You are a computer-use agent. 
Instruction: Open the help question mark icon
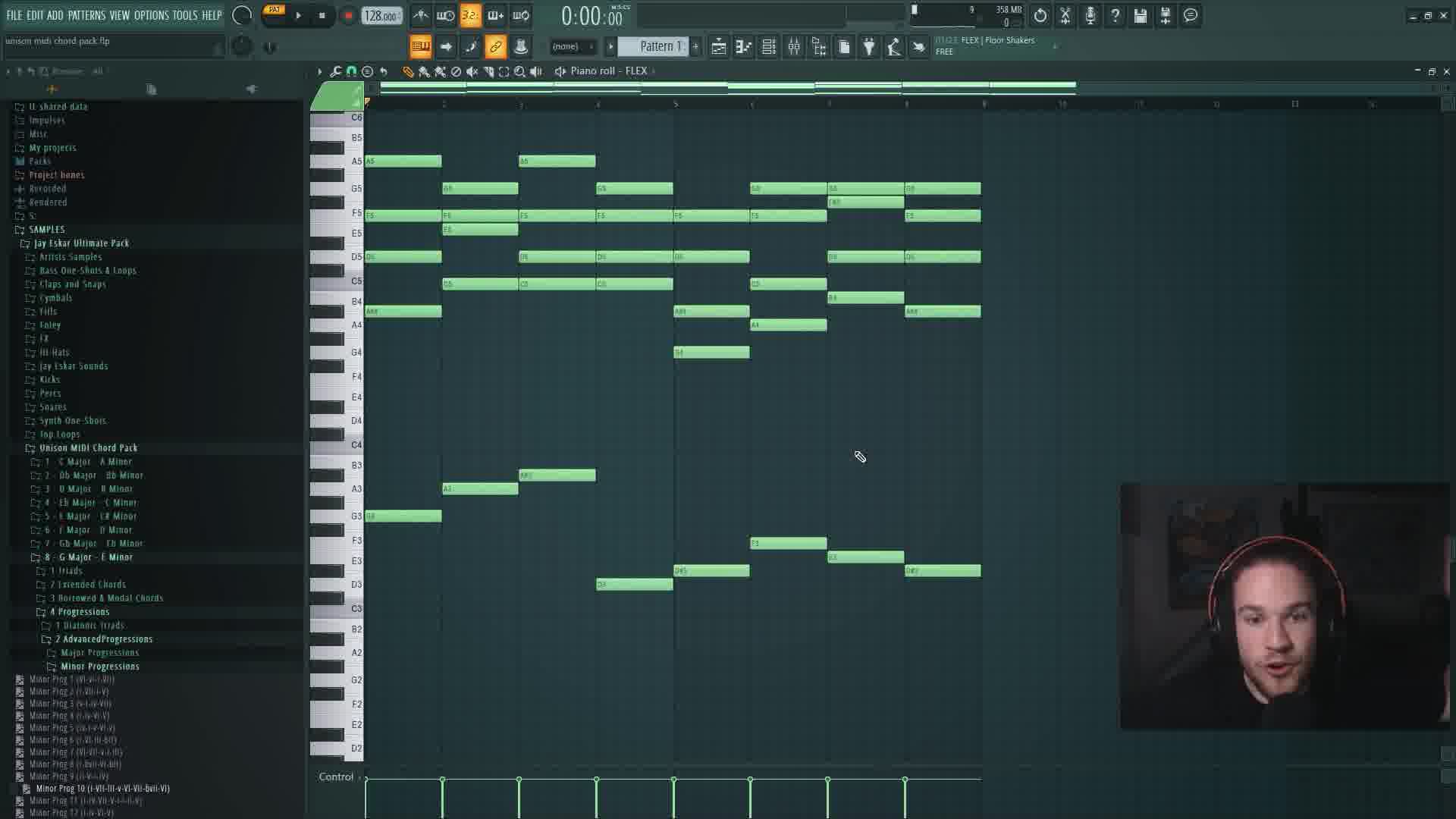click(1115, 15)
